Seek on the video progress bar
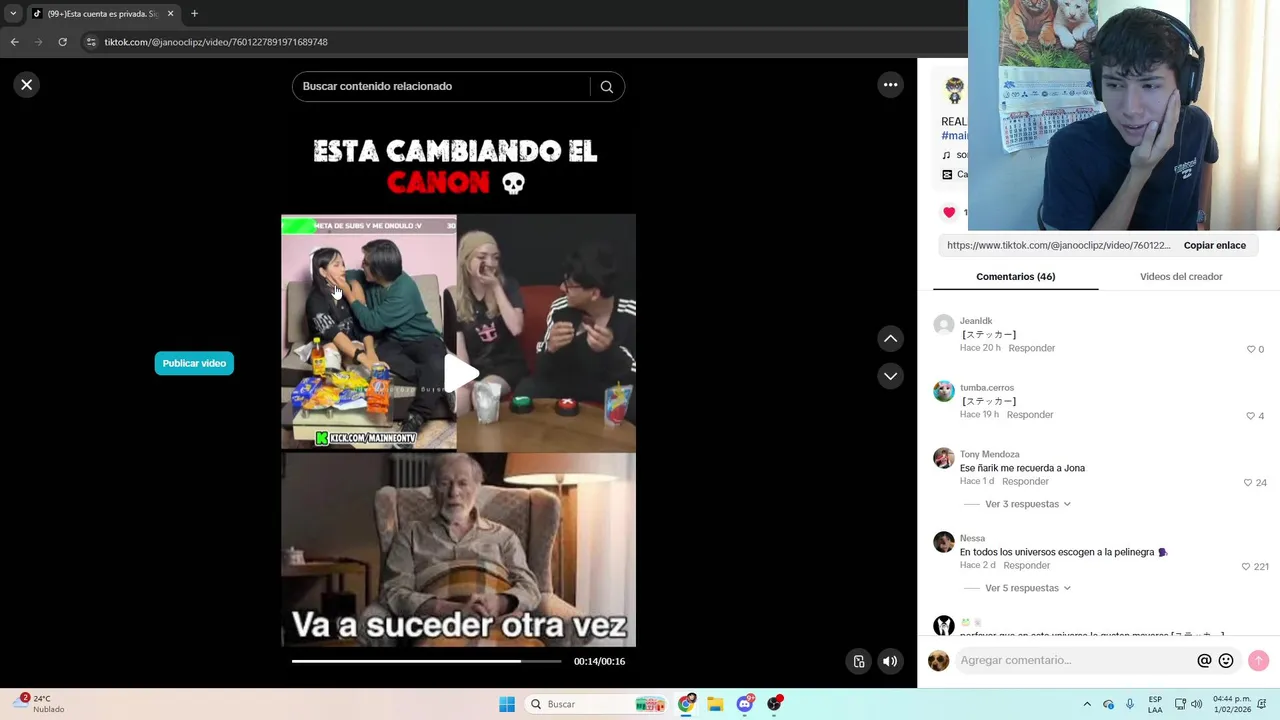Viewport: 1280px width, 720px height. [x=427, y=661]
